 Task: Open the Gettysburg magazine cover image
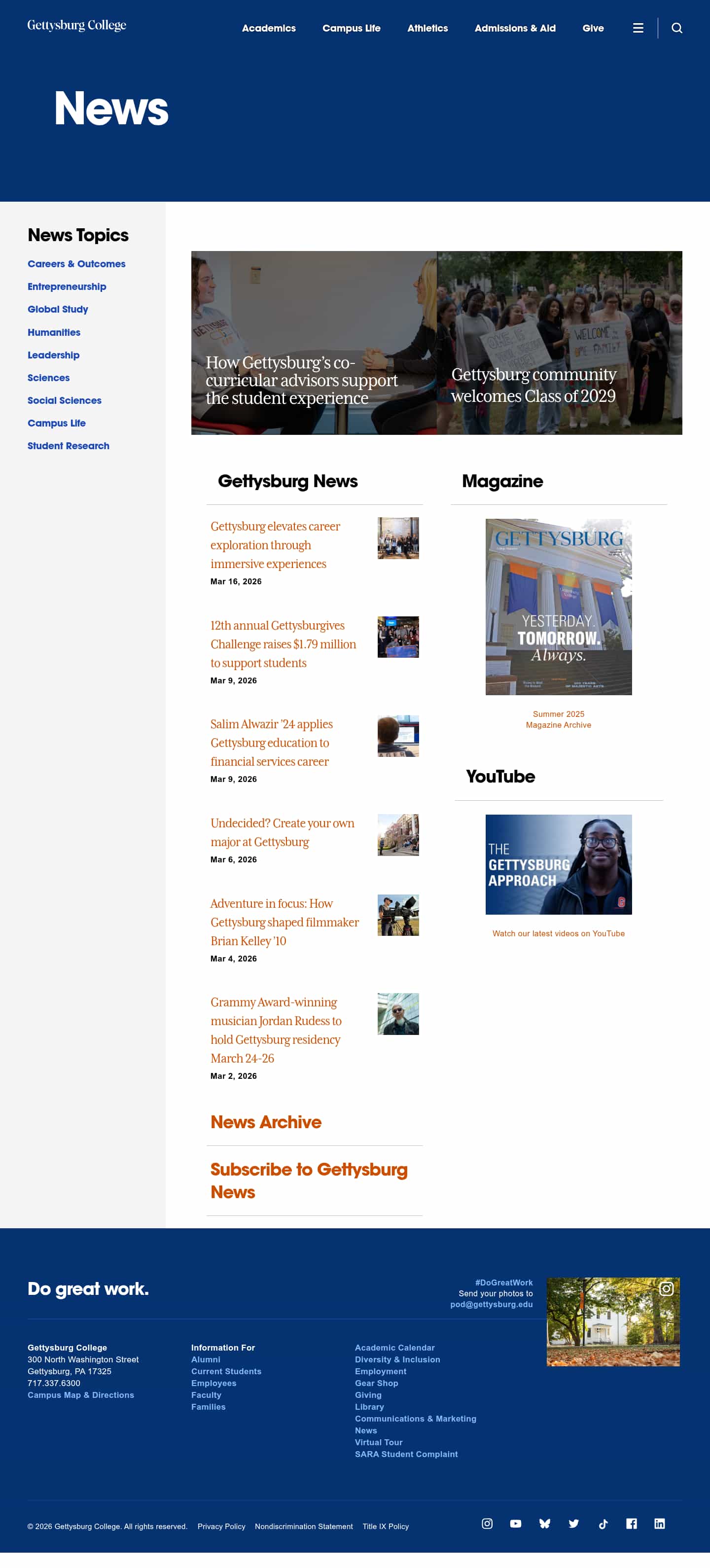tap(558, 607)
